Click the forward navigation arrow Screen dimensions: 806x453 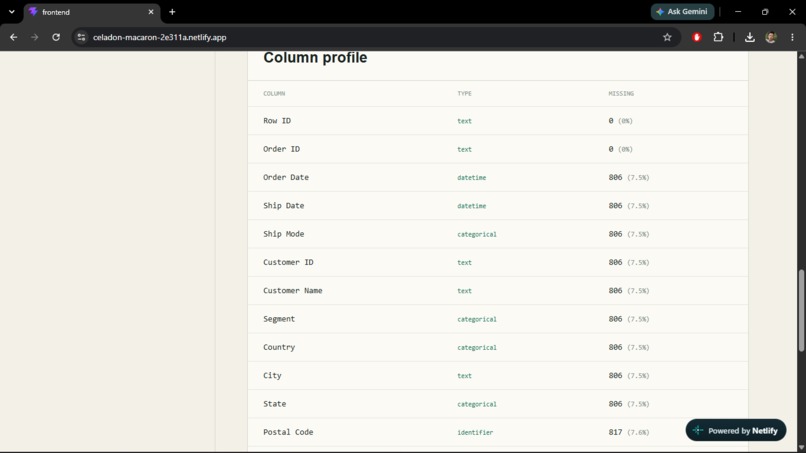point(34,37)
